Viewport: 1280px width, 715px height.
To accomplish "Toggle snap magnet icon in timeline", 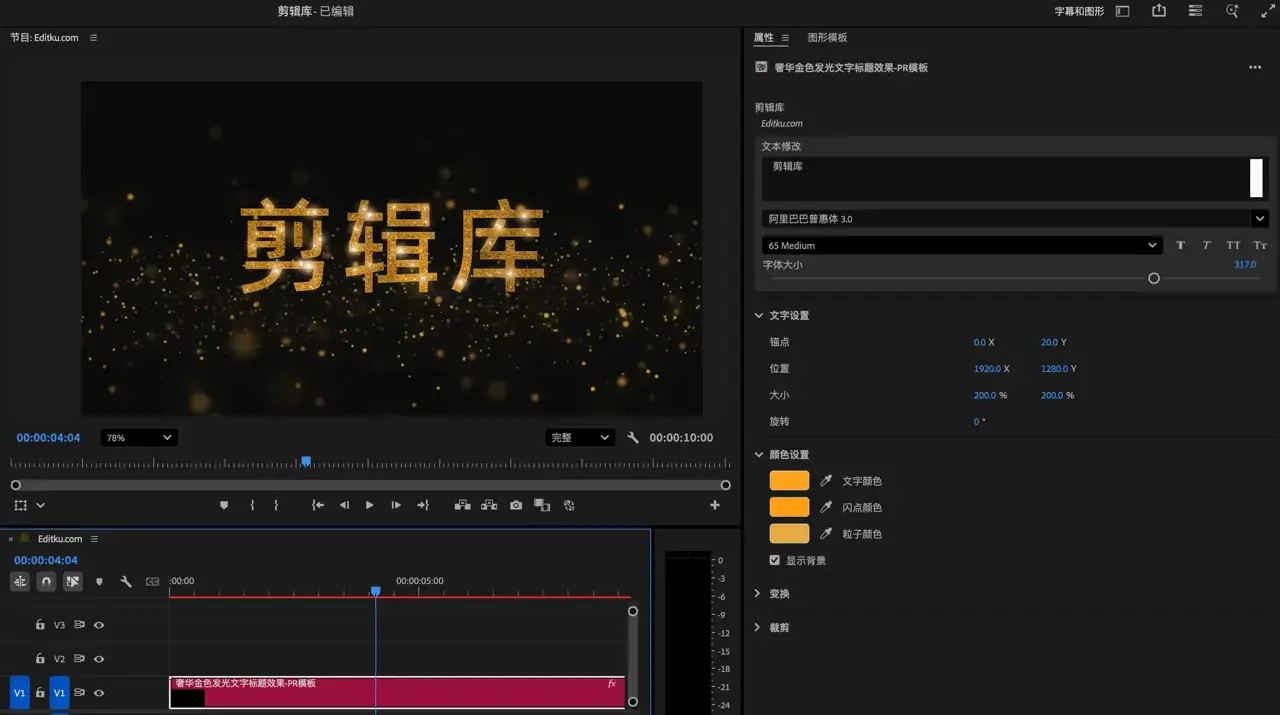I will click(x=46, y=581).
